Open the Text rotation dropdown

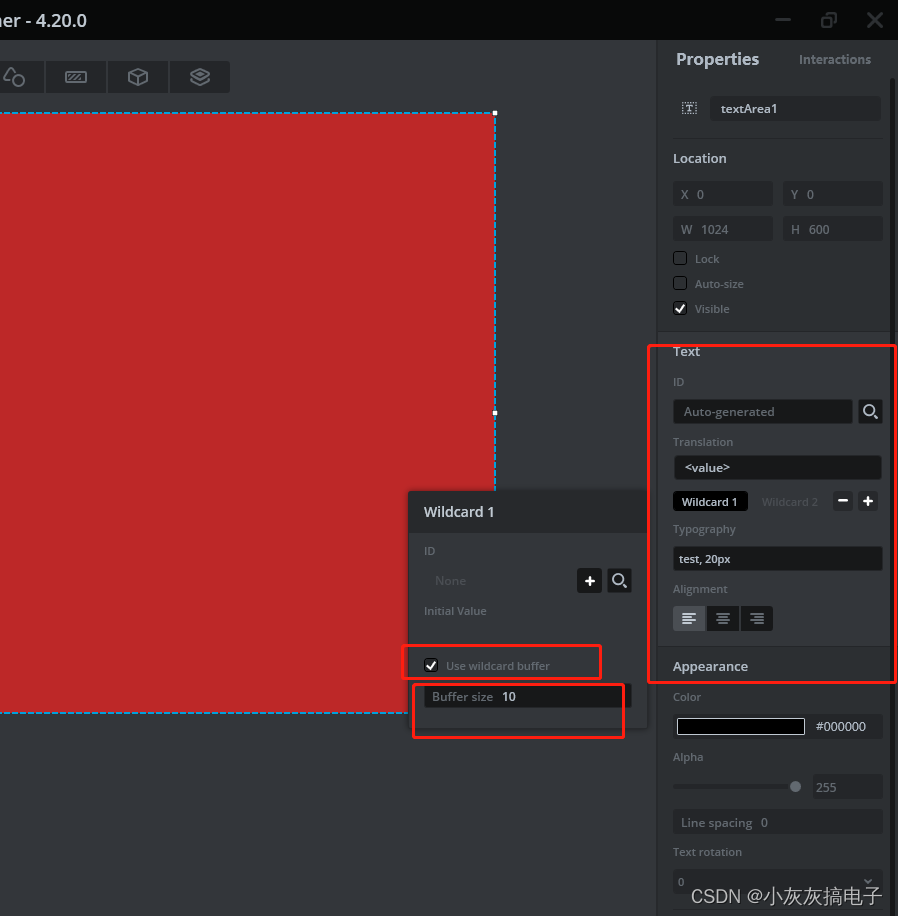778,882
